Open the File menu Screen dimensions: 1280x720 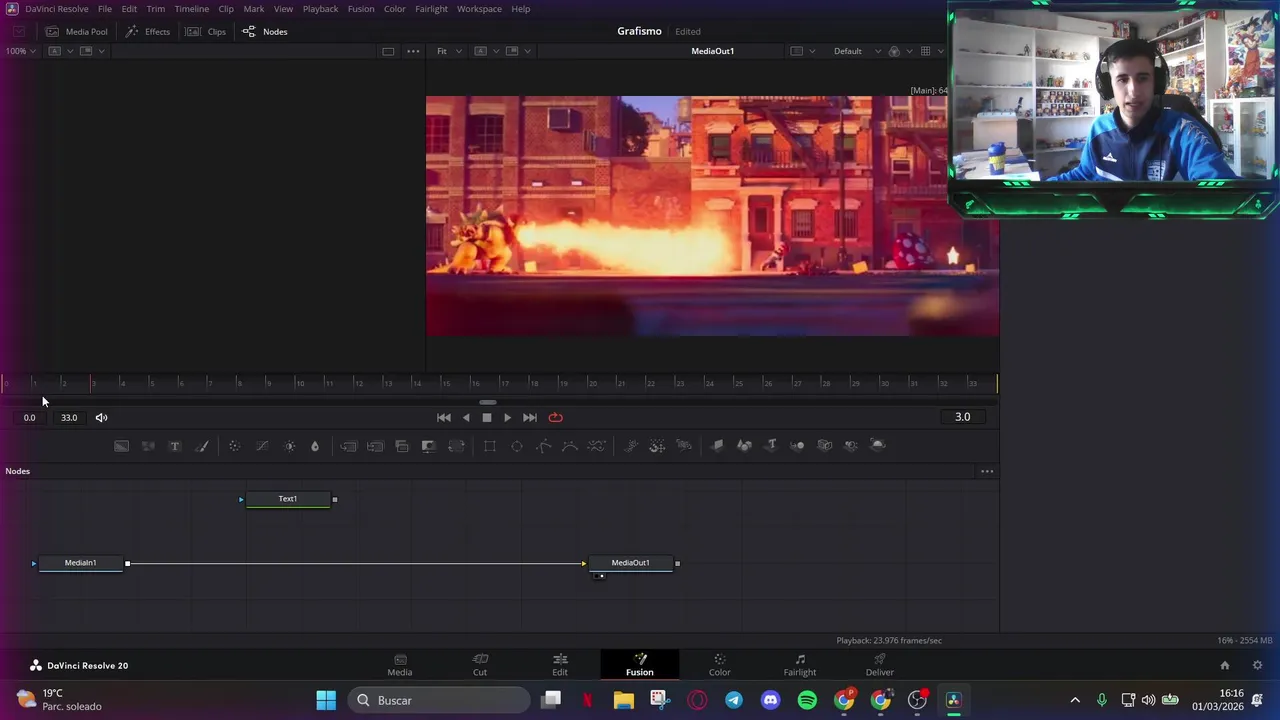pyautogui.click(x=105, y=9)
